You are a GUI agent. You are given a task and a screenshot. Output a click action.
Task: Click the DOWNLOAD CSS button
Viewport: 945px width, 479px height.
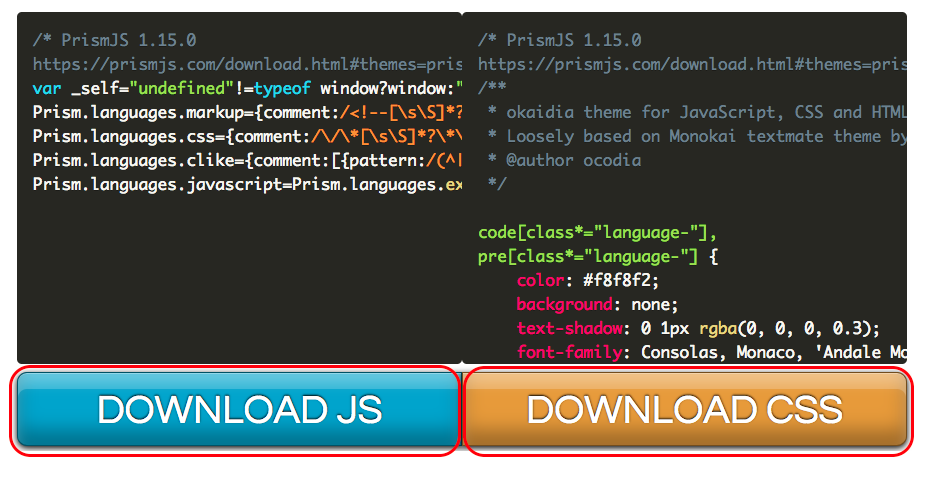(686, 410)
